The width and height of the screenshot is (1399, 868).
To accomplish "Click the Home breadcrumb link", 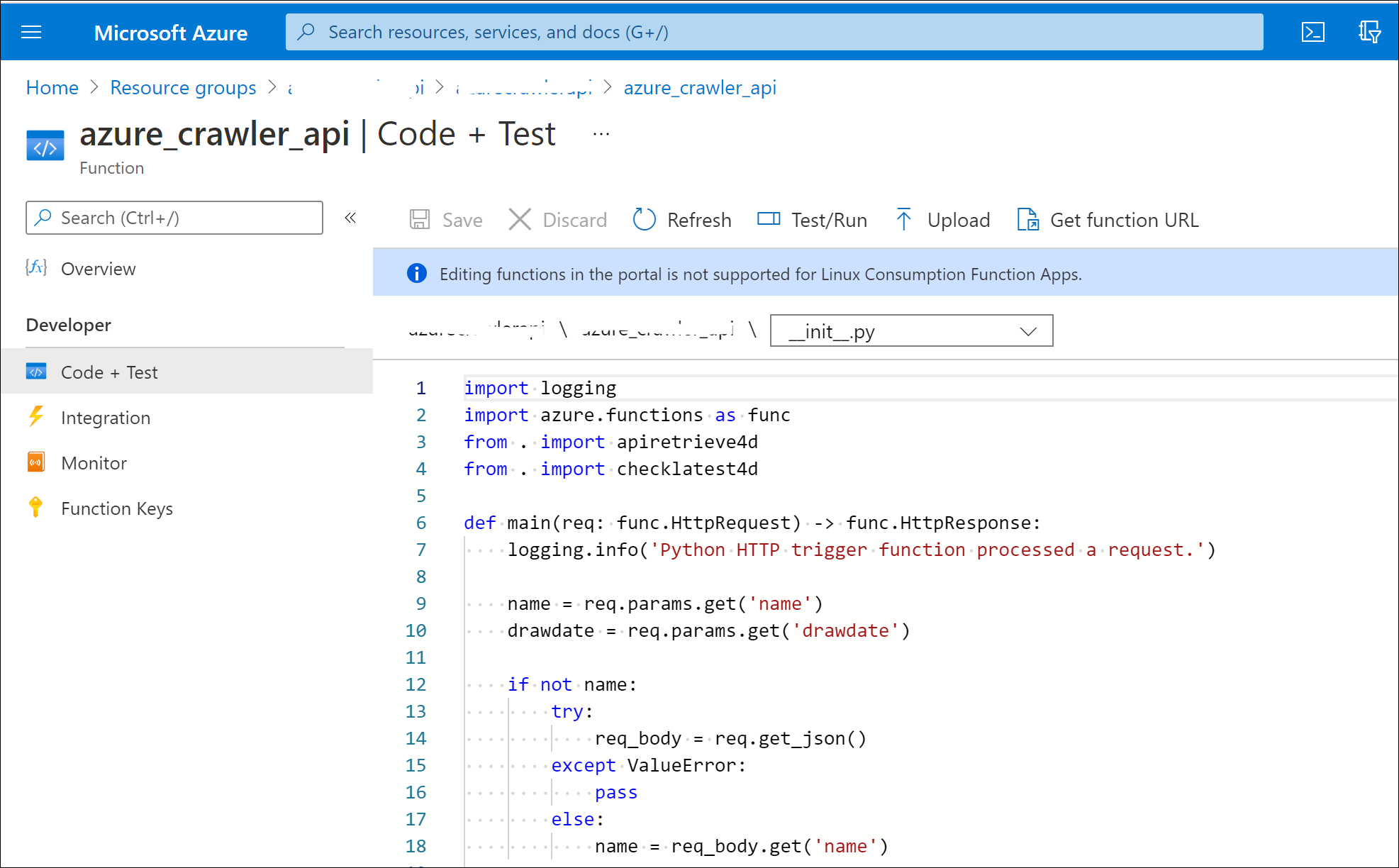I will [52, 87].
